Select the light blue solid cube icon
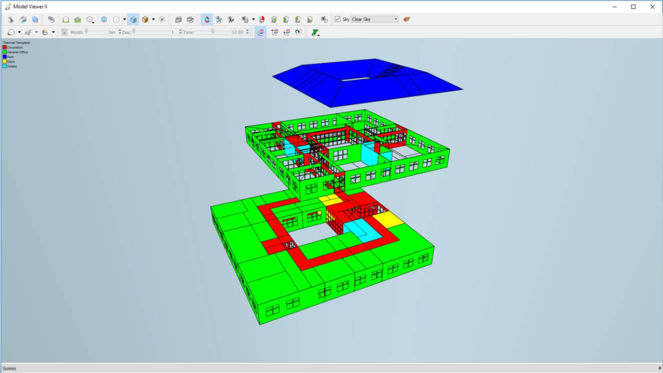663x373 pixels. click(133, 19)
